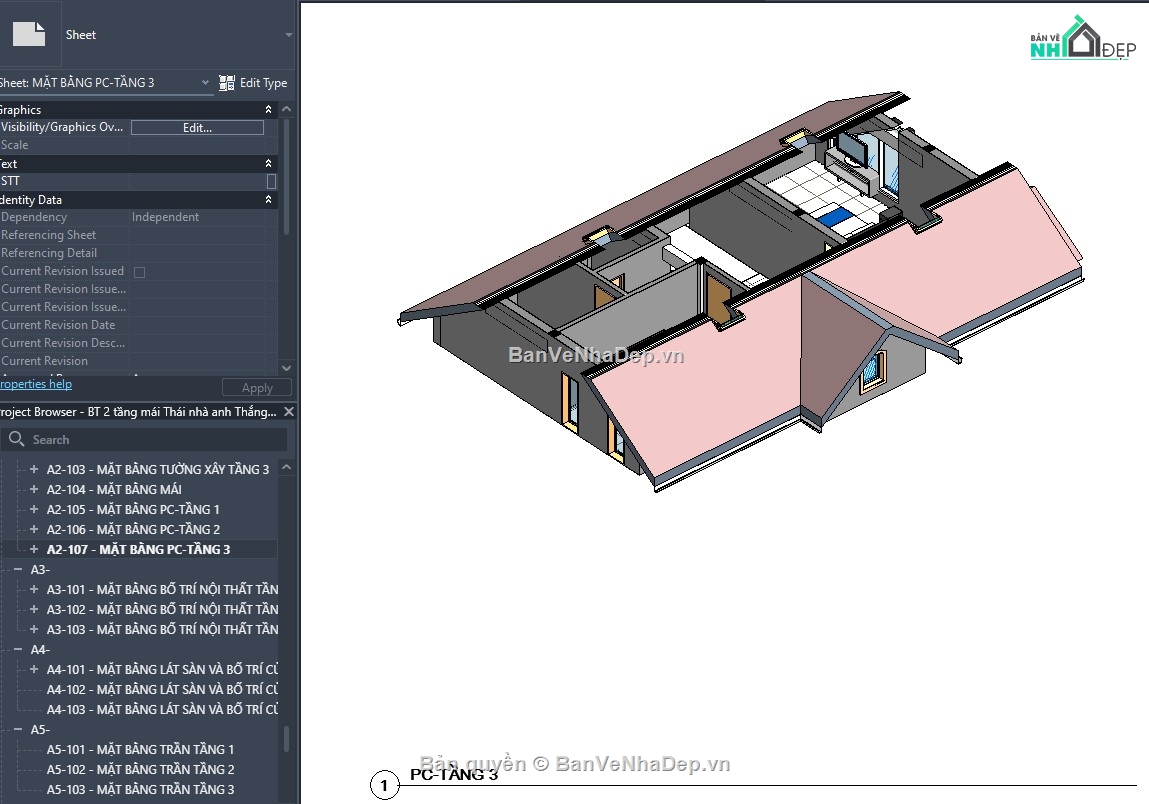Screen dimensions: 1149x804
Task: Open the Sheet type selector dropdown arrow
Action: (x=289, y=34)
